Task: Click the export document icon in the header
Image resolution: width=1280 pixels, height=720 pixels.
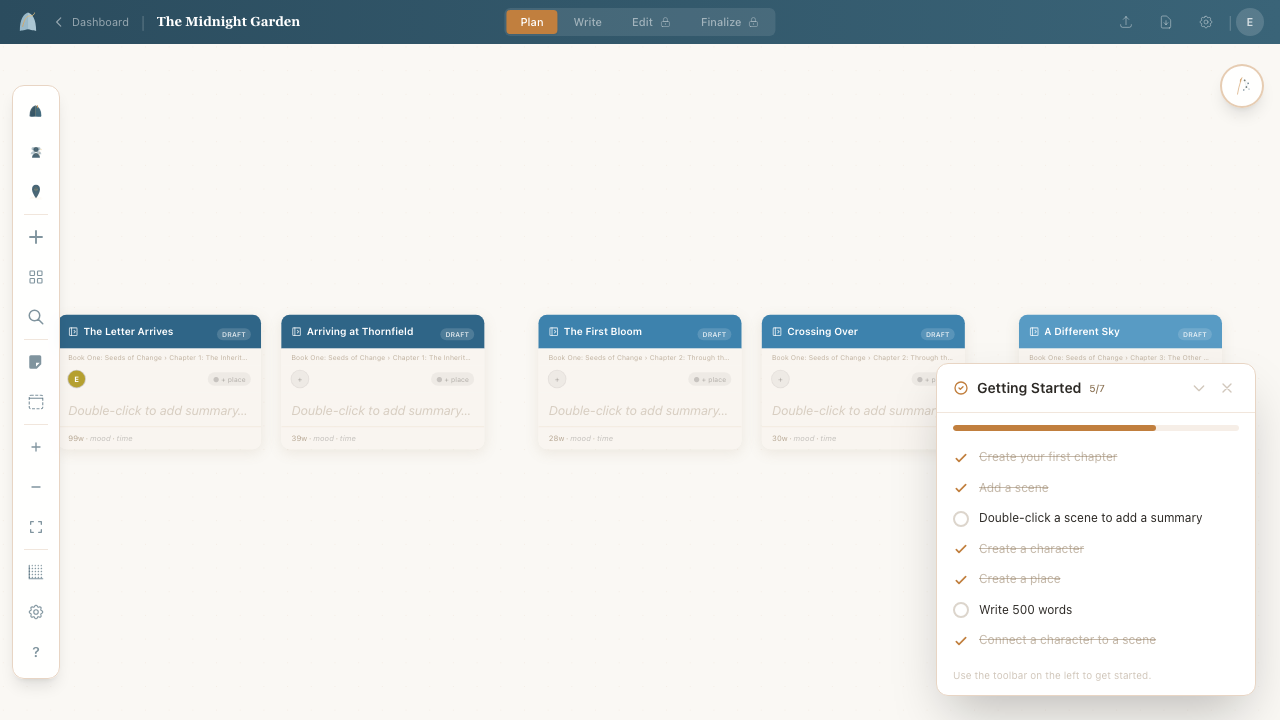Action: pyautogui.click(x=1166, y=21)
